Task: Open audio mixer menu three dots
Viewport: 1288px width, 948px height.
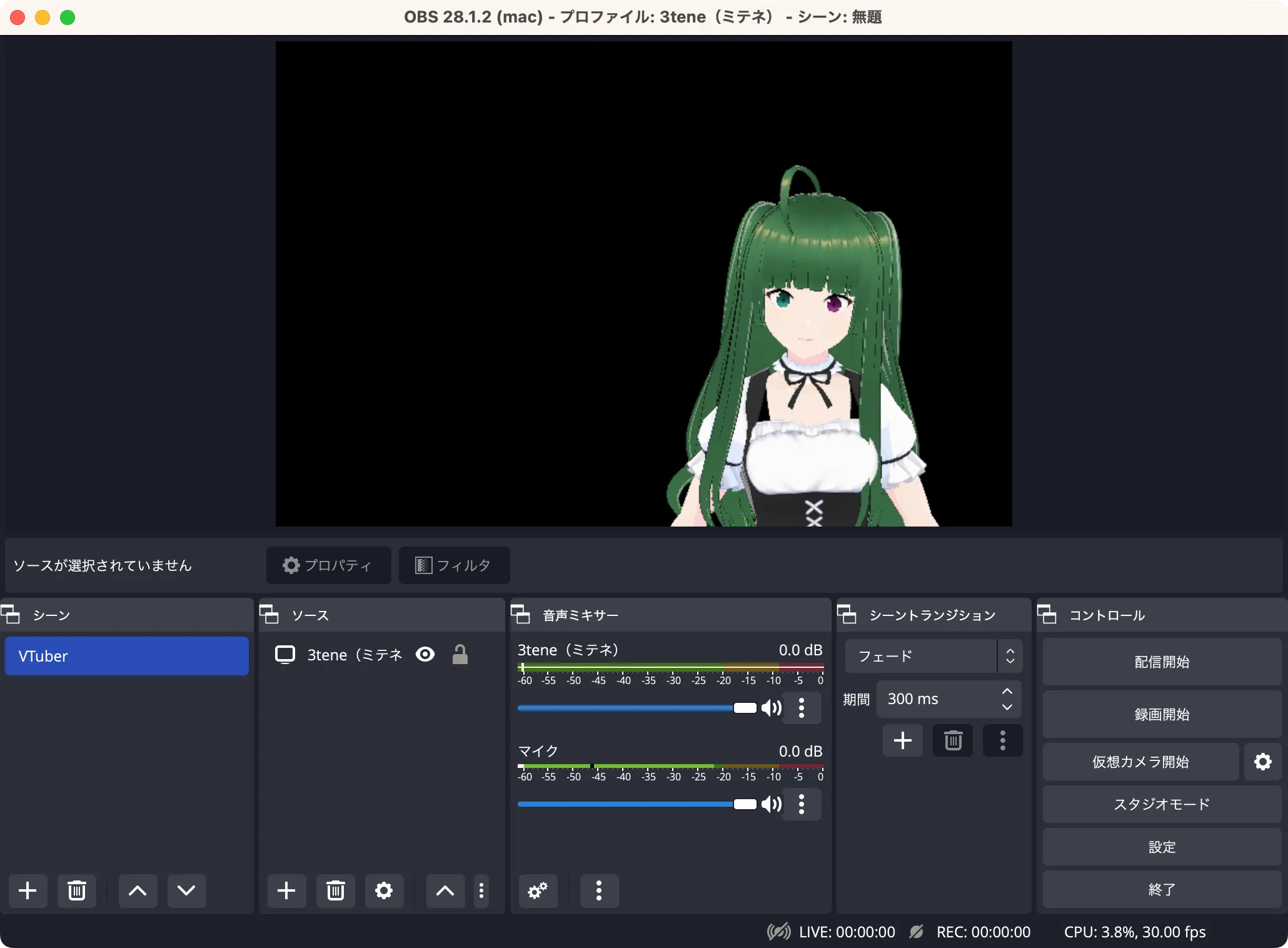Action: (599, 890)
